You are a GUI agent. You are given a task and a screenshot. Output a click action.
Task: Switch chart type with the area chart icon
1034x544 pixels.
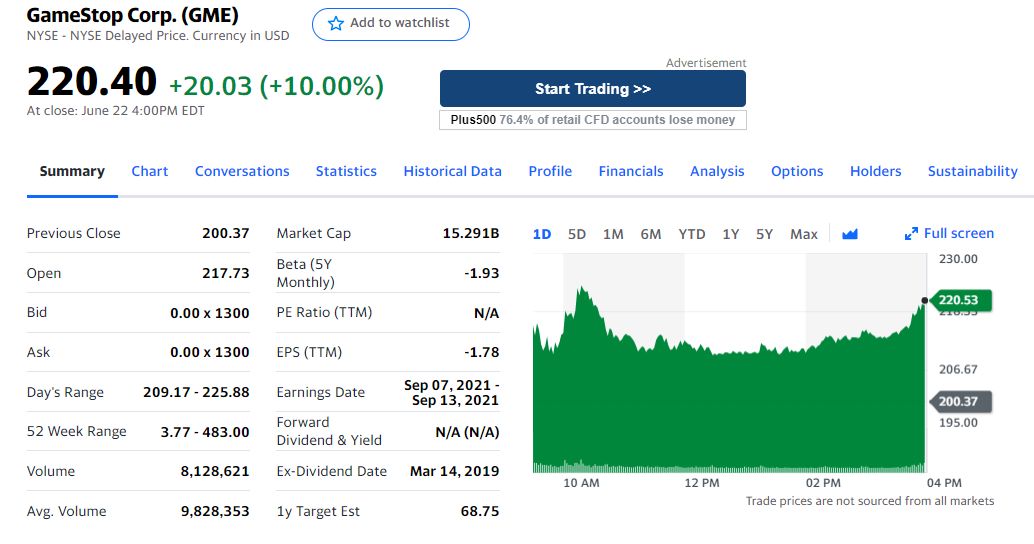click(x=849, y=234)
